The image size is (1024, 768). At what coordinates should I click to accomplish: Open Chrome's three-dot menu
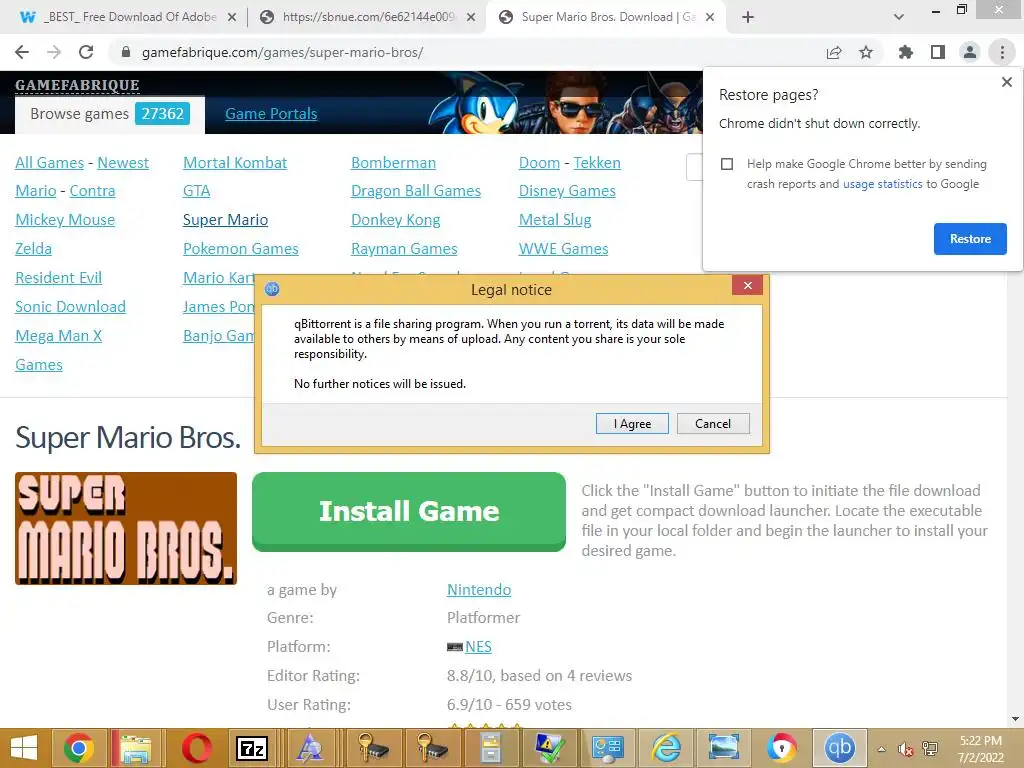pyautogui.click(x=1002, y=52)
